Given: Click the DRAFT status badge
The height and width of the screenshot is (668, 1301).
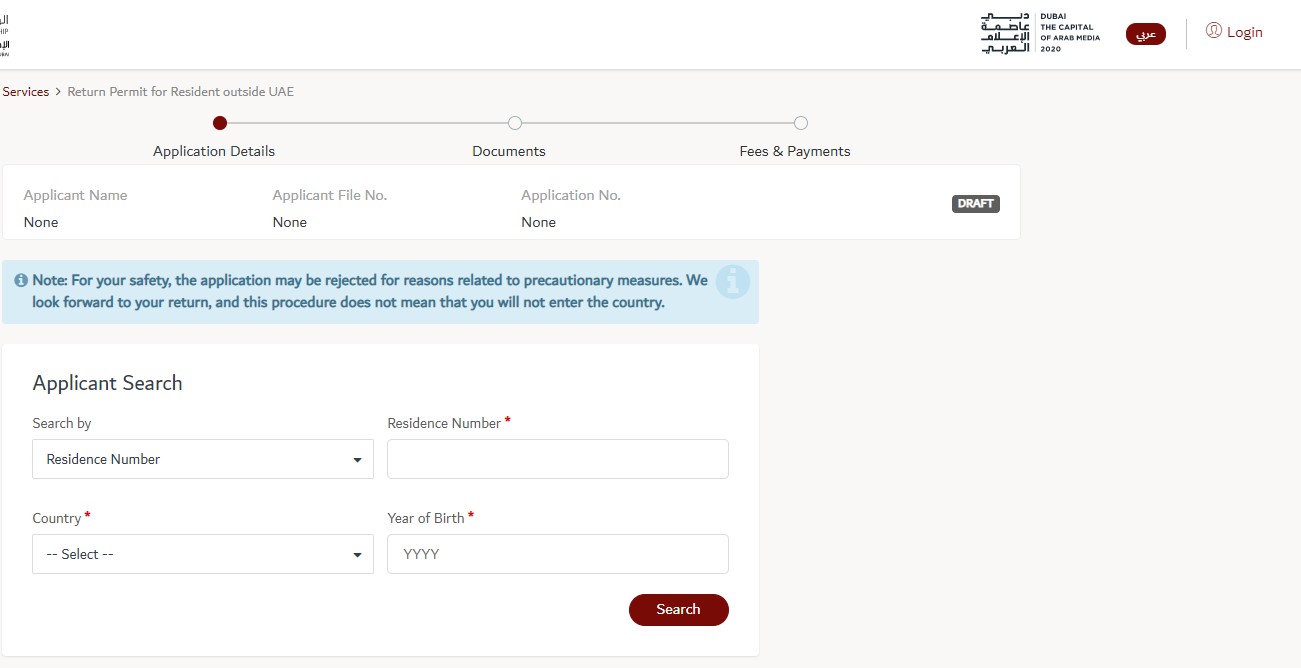Looking at the screenshot, I should (975, 203).
